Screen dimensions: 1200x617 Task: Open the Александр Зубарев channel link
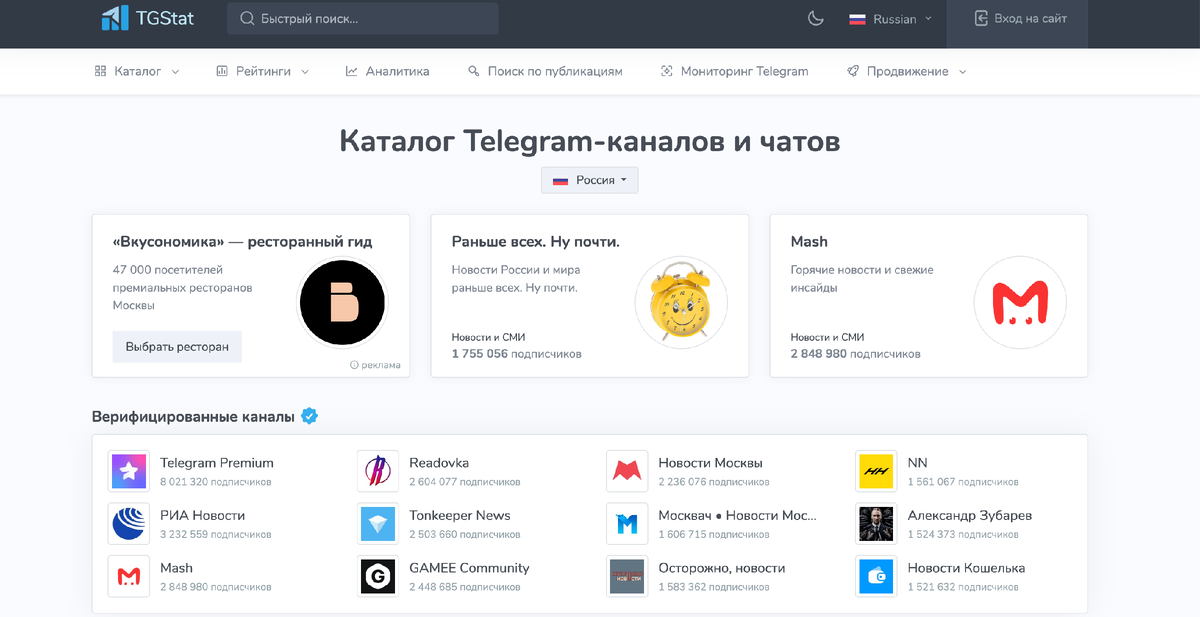point(970,515)
